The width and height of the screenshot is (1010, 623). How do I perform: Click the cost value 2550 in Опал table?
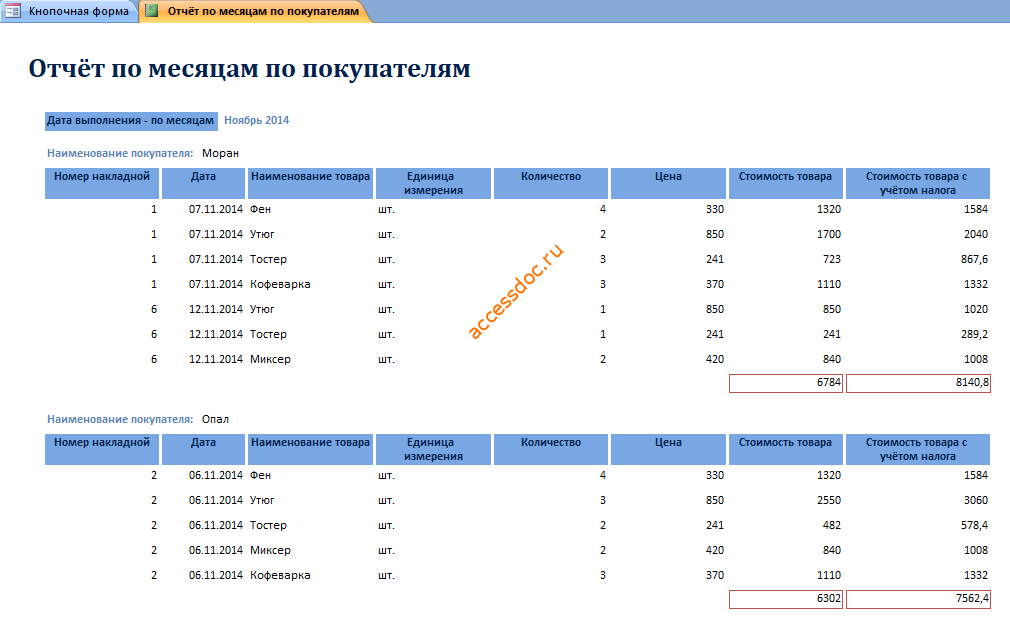829,501
